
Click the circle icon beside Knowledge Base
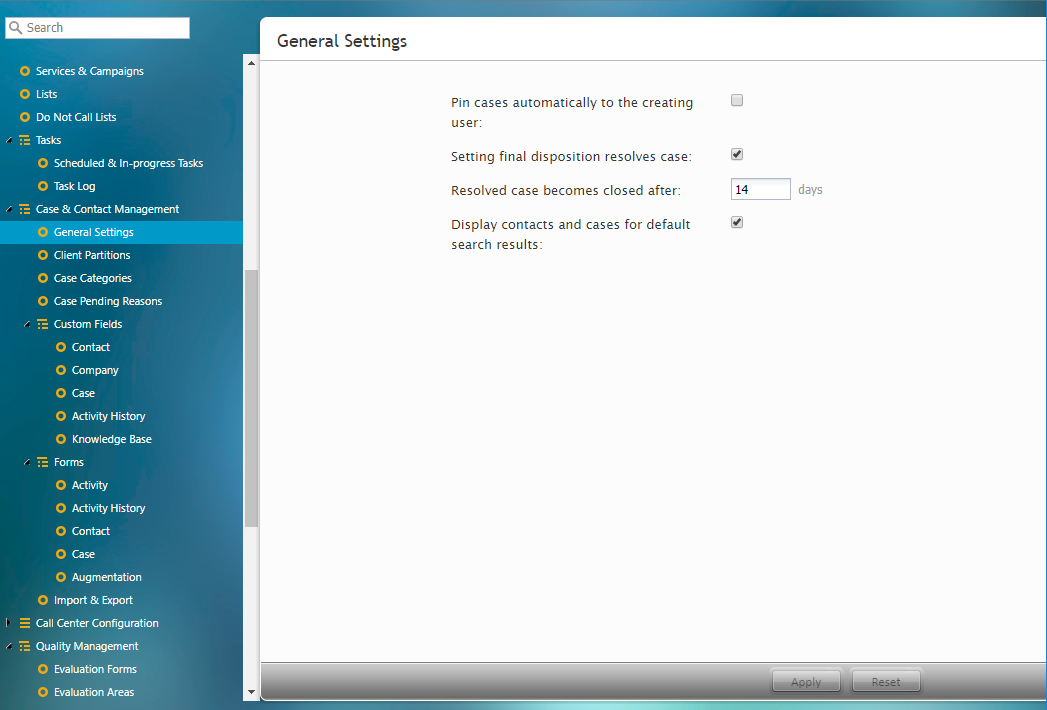point(61,439)
